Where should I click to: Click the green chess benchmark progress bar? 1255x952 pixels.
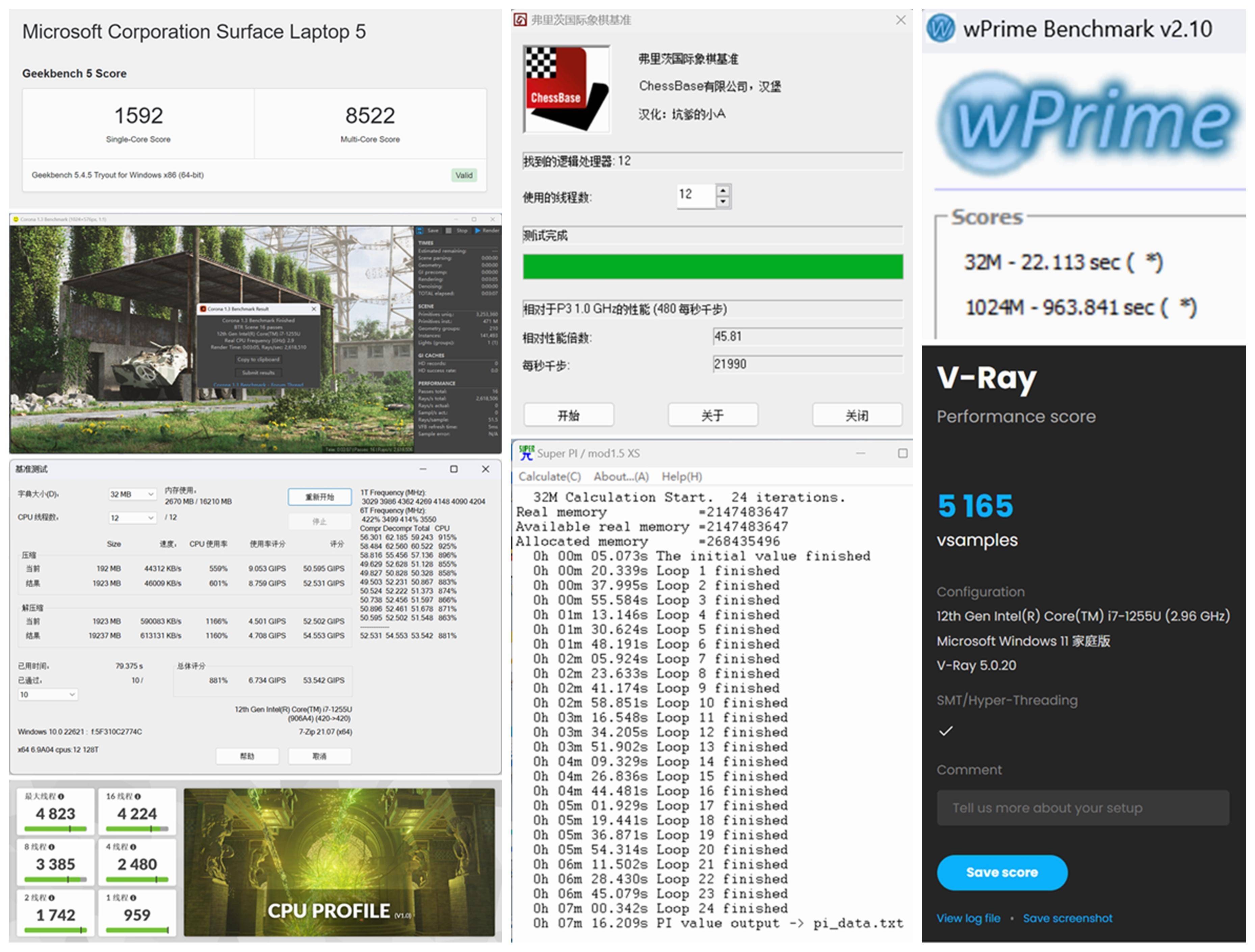point(713,267)
